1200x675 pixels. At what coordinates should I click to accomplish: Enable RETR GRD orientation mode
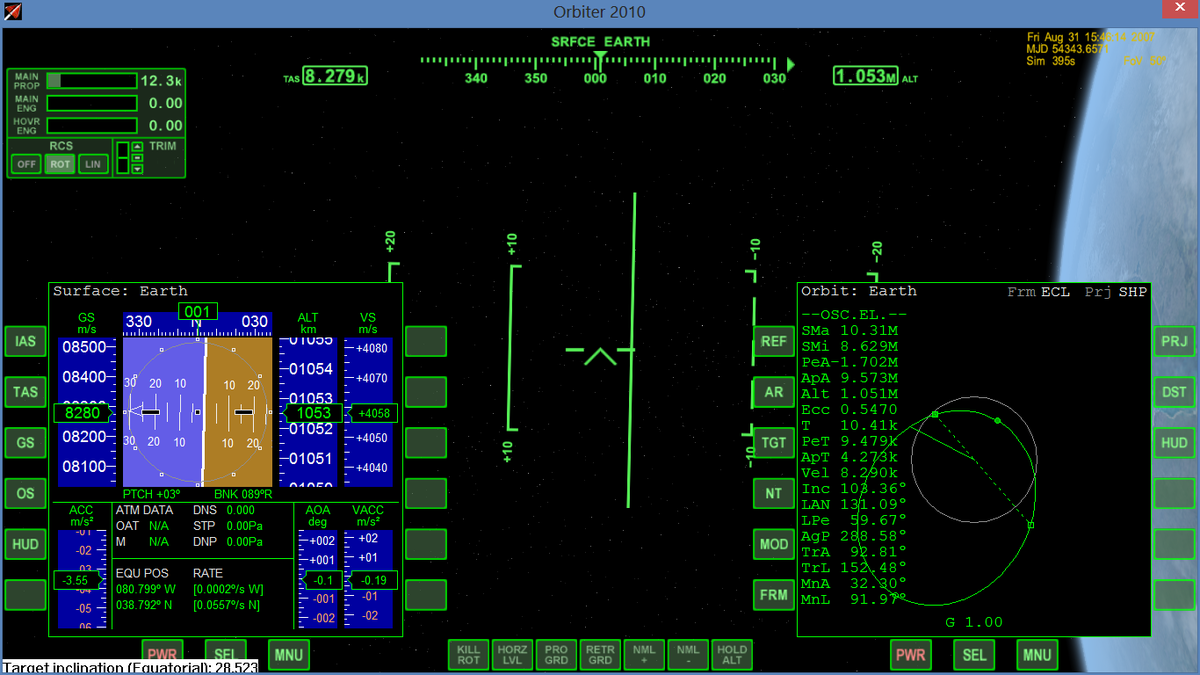coord(600,655)
